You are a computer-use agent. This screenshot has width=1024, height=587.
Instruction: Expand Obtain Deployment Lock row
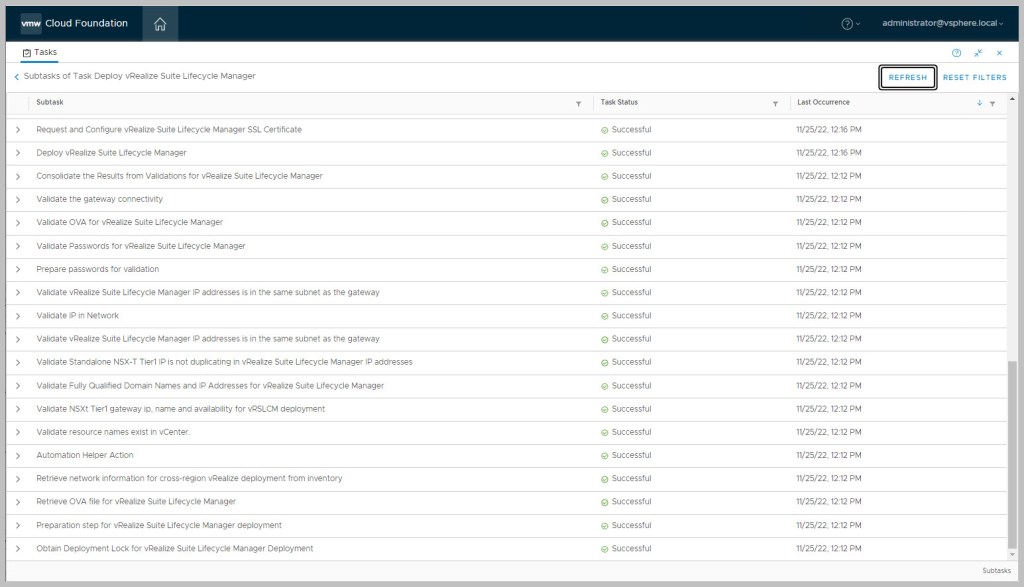(18, 548)
